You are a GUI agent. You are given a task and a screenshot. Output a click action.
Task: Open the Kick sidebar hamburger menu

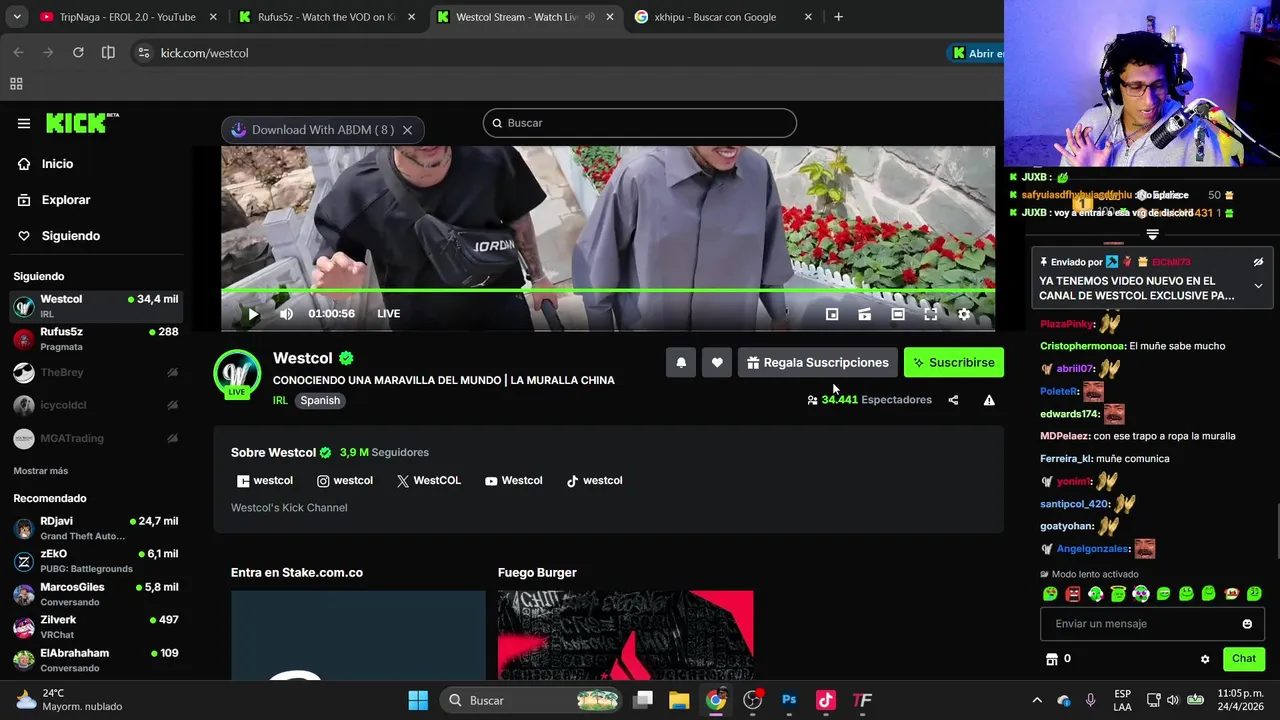24,124
